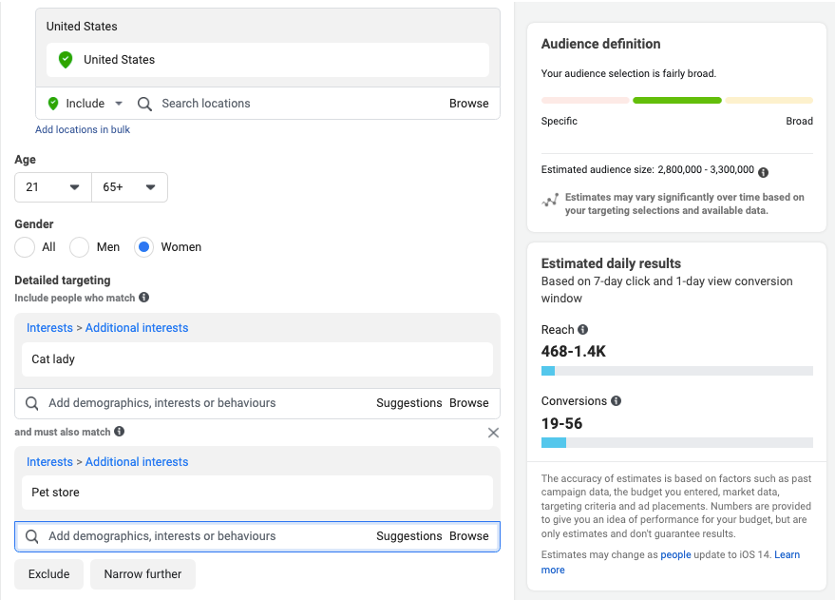The image size is (835, 600).
Task: Open the maximum age 65+ dropdown
Action: [x=129, y=188]
